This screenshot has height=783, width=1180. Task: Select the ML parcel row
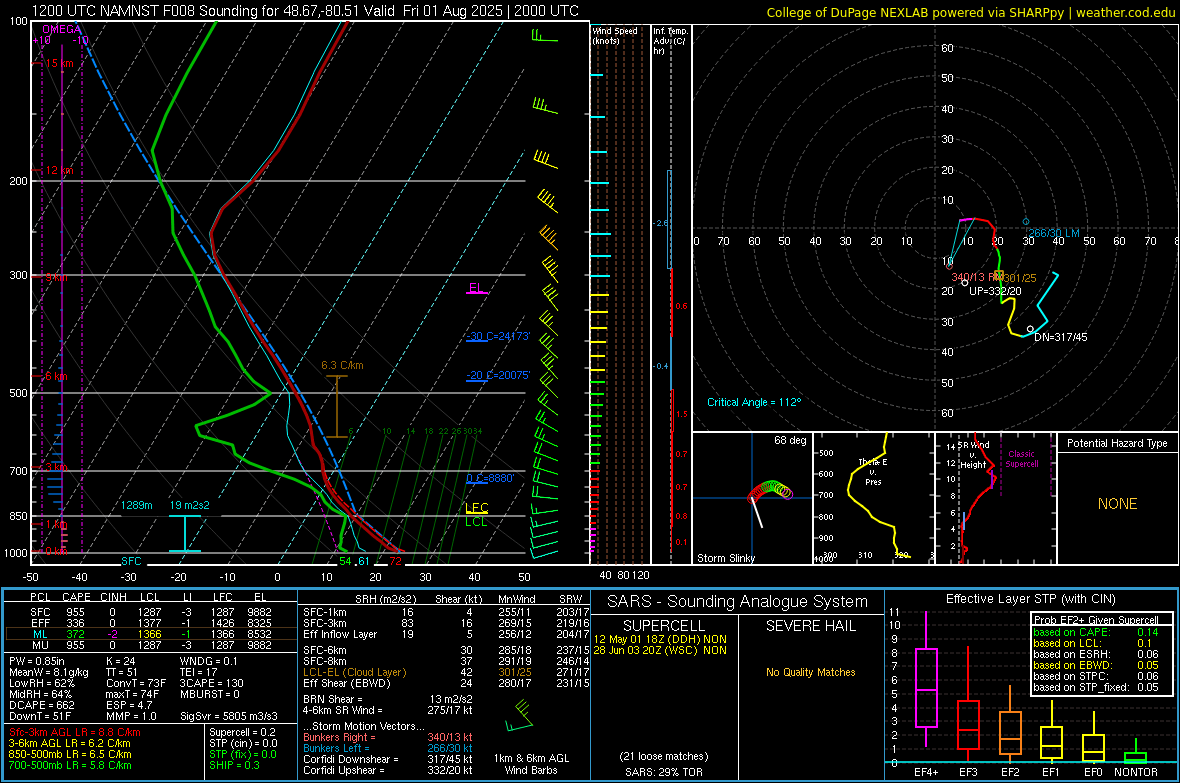(151, 634)
